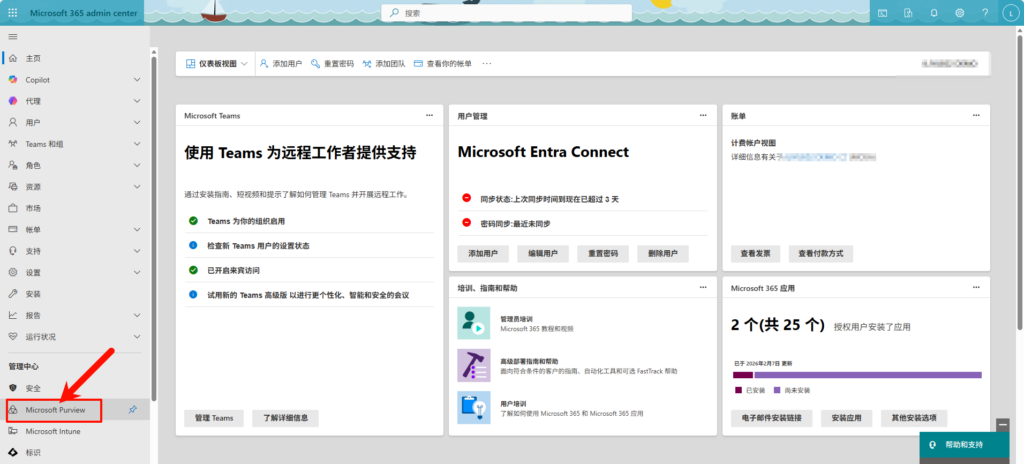
Task: Open the 仪表板视图 dropdown
Action: [x=216, y=63]
